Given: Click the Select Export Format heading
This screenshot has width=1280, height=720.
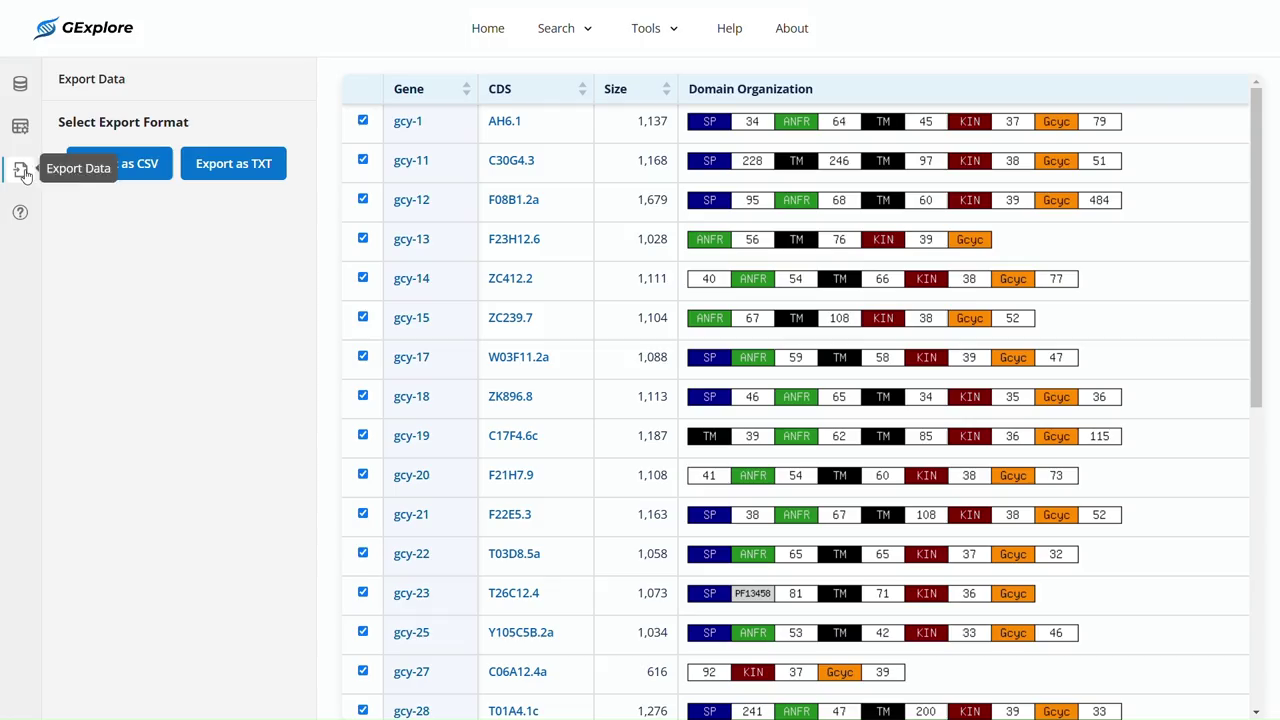Looking at the screenshot, I should [x=123, y=122].
